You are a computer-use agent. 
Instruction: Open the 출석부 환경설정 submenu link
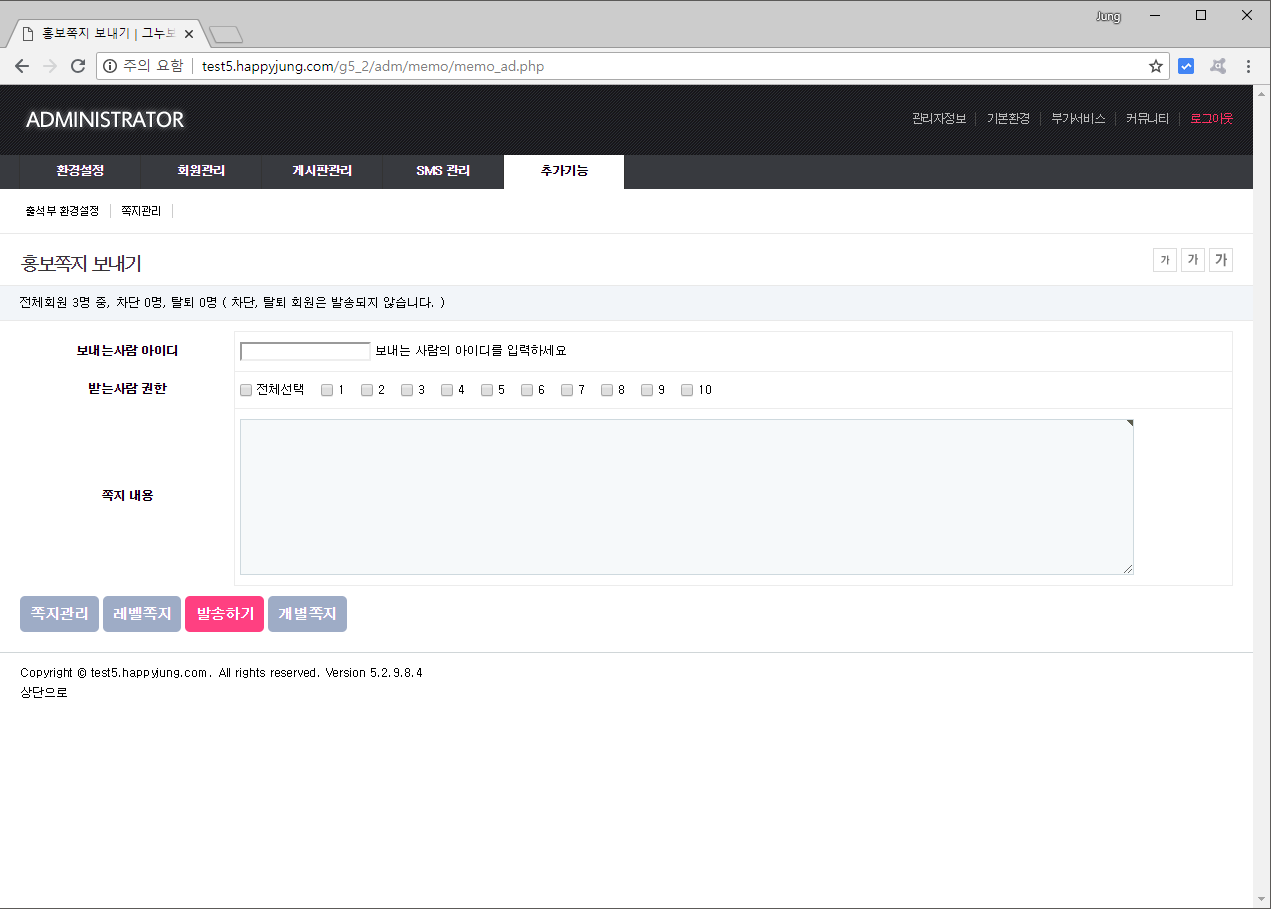coord(62,211)
